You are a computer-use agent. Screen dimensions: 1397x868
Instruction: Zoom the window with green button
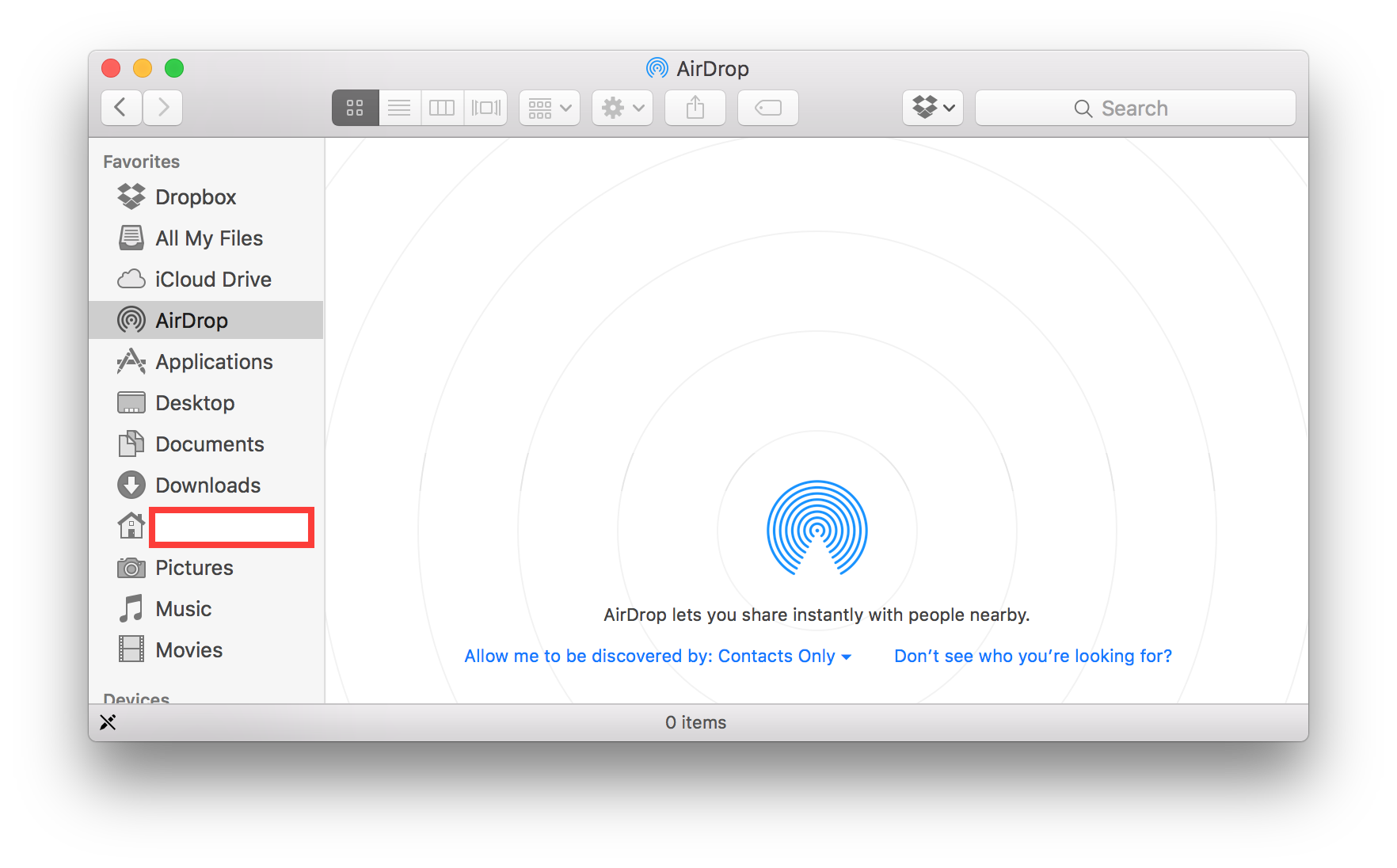pyautogui.click(x=174, y=68)
